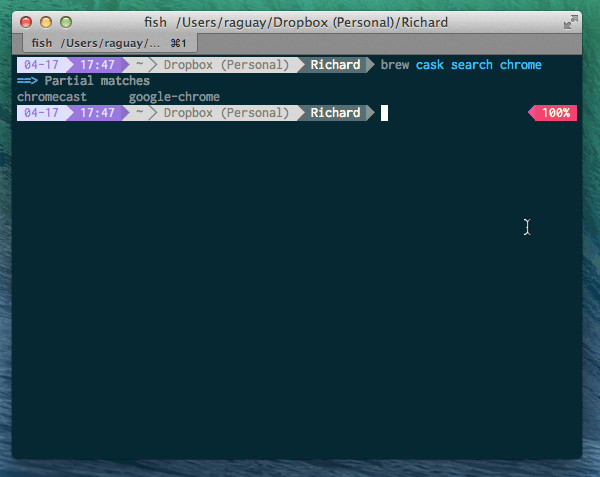Click the 'google-chrome' search result text
Screen dimensions: 600x477
(174, 97)
